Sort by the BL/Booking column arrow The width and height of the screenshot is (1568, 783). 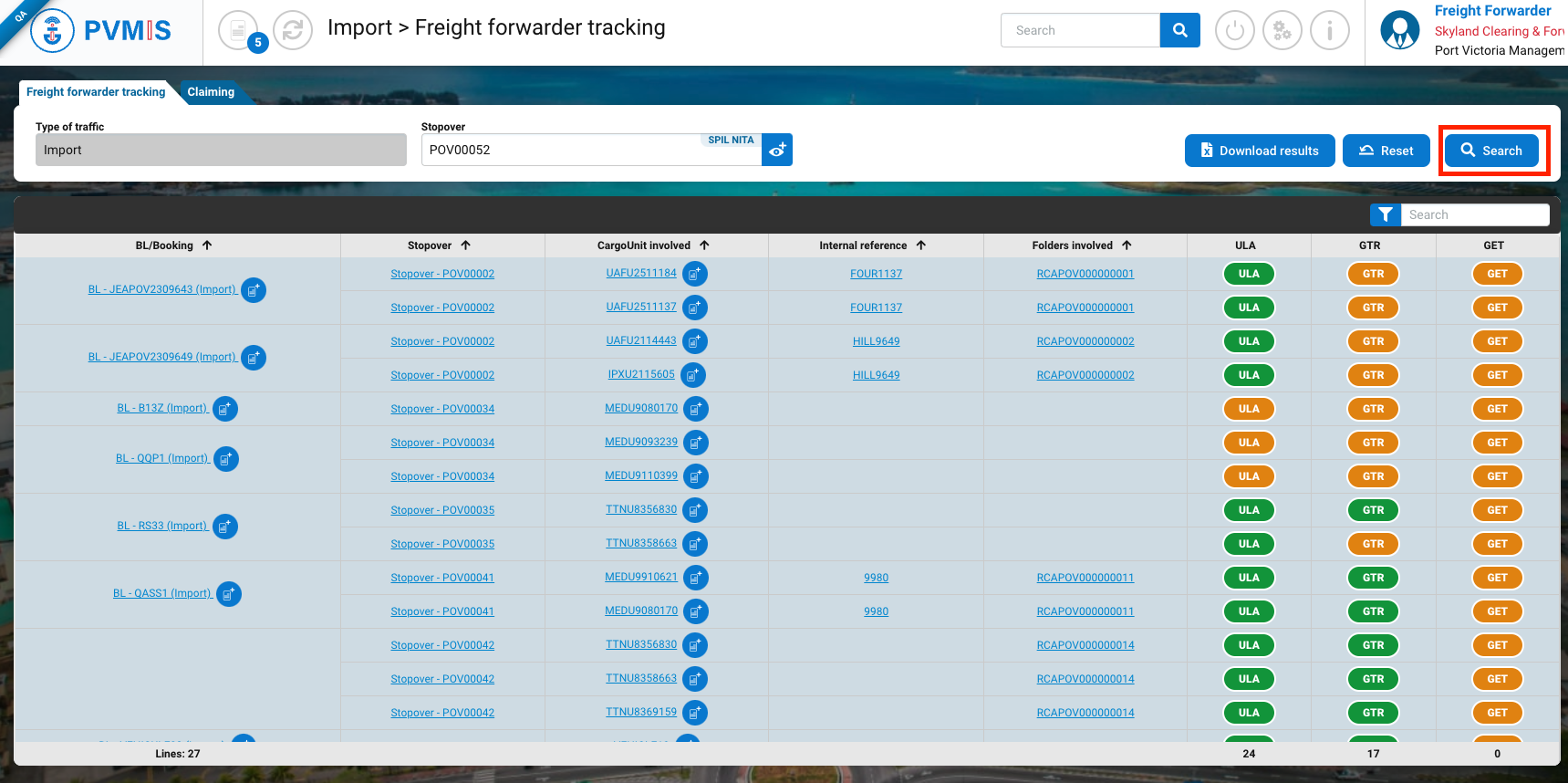tap(207, 245)
